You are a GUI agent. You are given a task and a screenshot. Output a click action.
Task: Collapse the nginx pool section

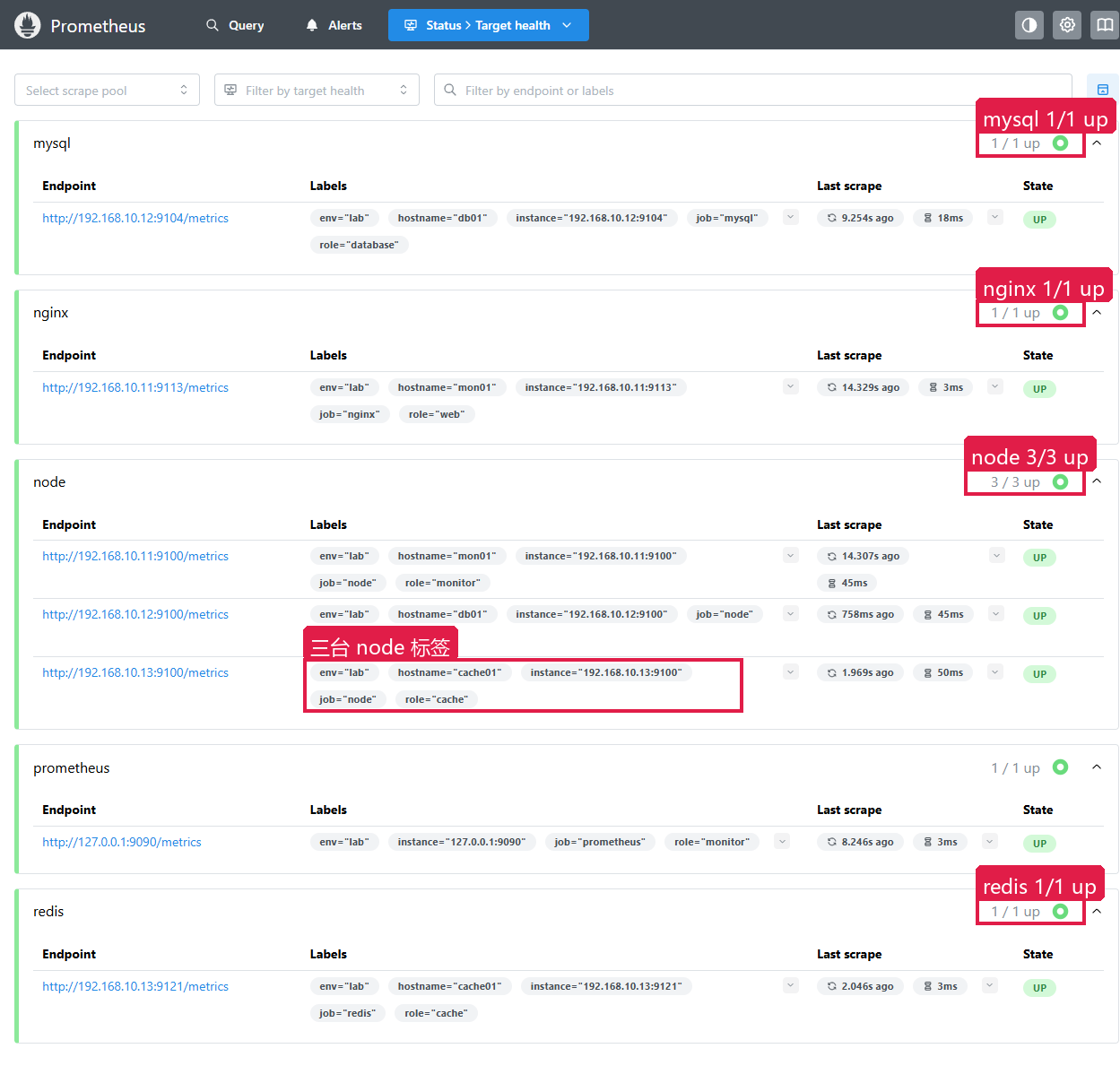point(1097,313)
